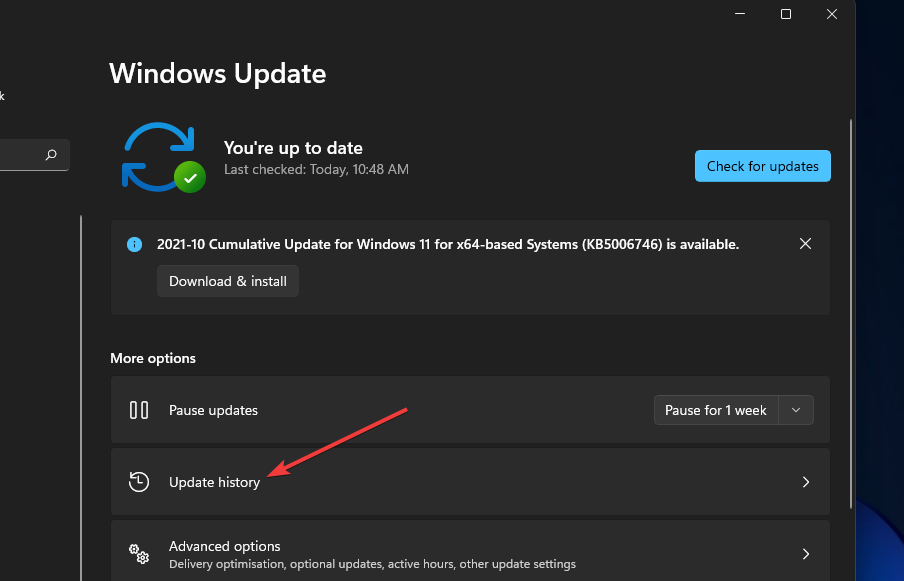This screenshot has width=904, height=581.
Task: Click the 'You're up to date' status text
Action: pos(293,148)
